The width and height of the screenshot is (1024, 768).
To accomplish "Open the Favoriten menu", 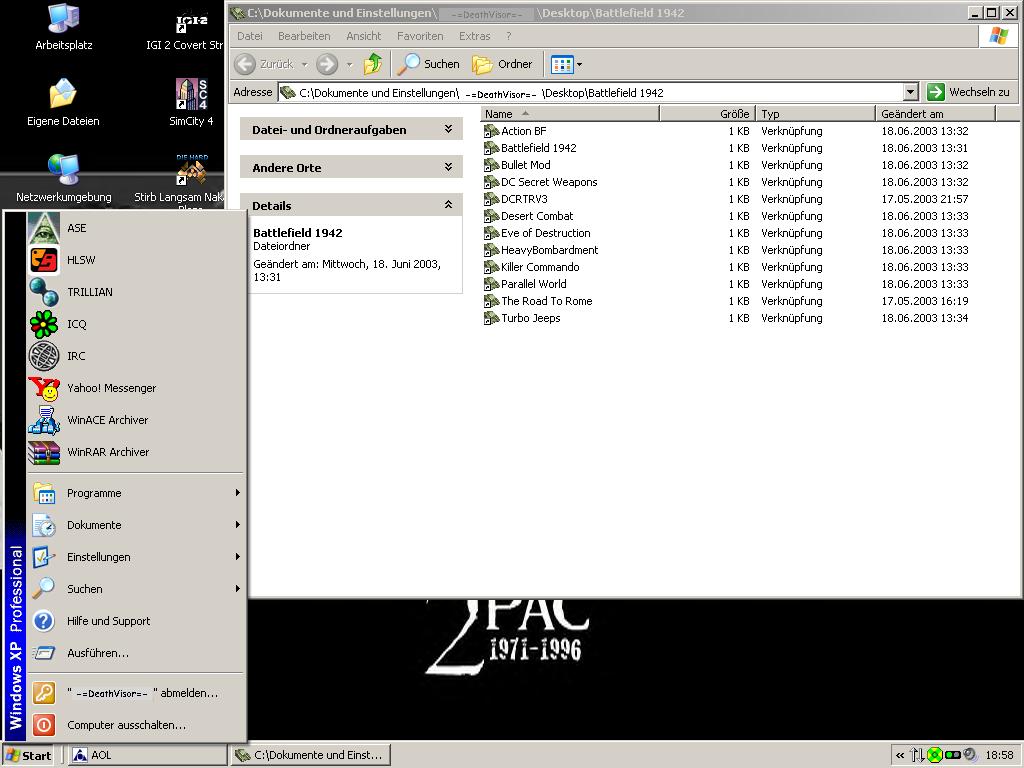I will (x=420, y=36).
